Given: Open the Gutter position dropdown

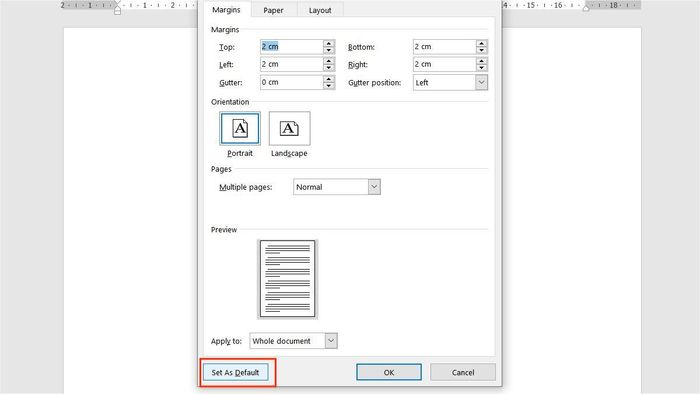Looking at the screenshot, I should coord(450,83).
